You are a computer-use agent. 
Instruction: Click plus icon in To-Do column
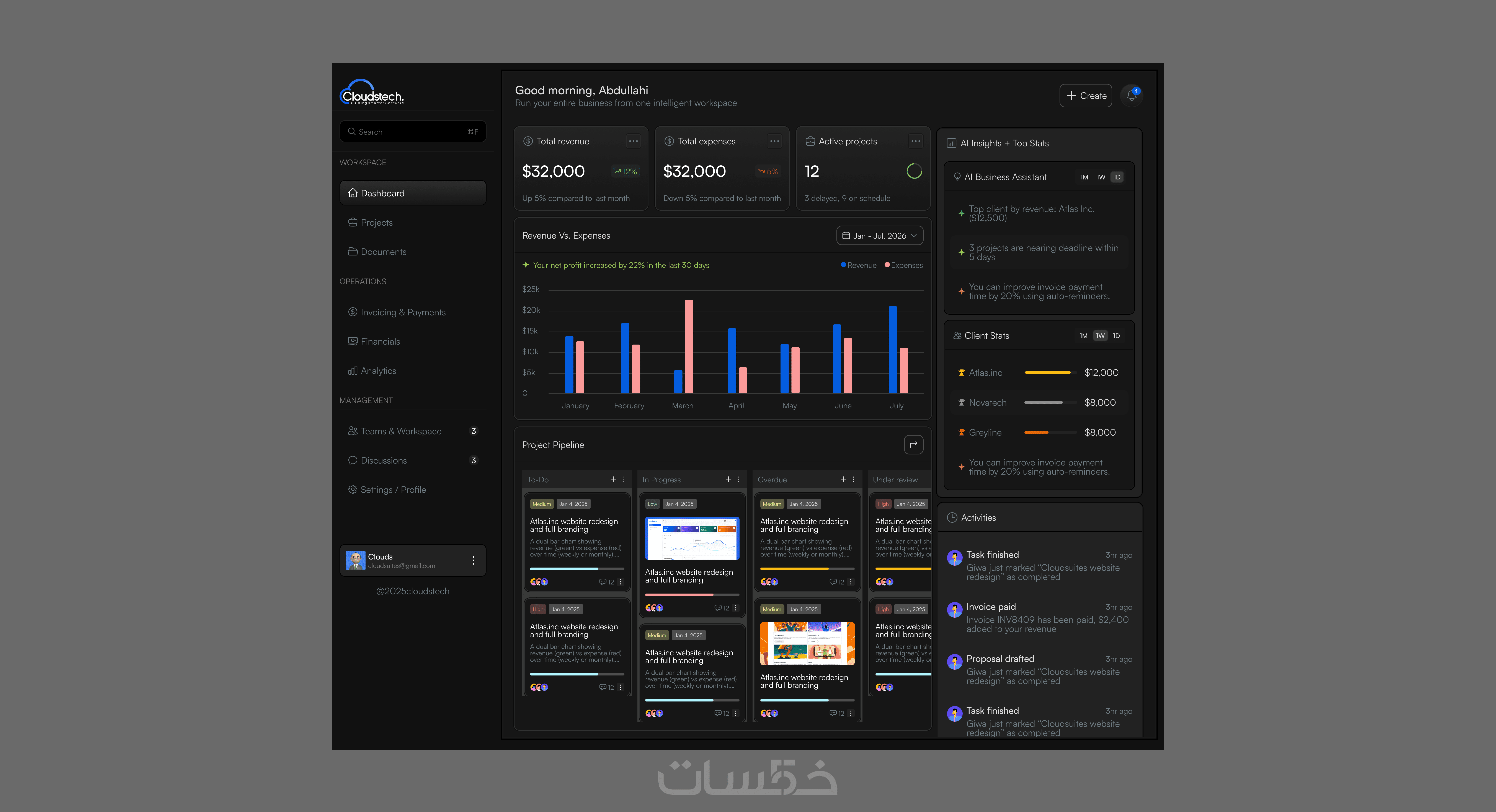coord(613,479)
